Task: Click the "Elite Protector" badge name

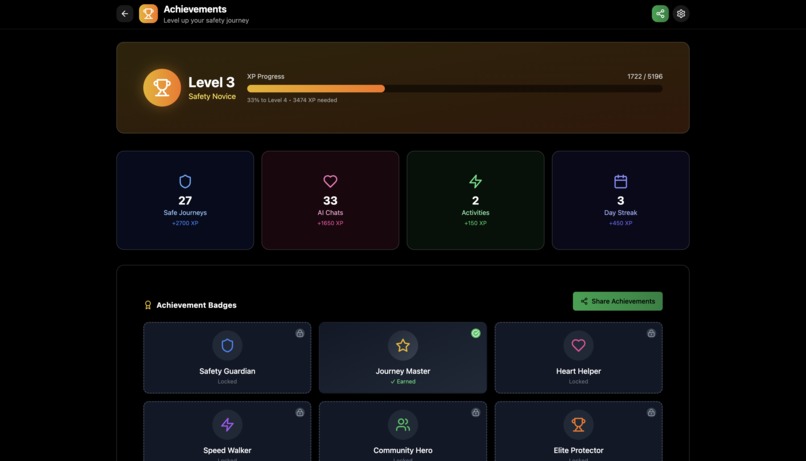Action: [578, 450]
